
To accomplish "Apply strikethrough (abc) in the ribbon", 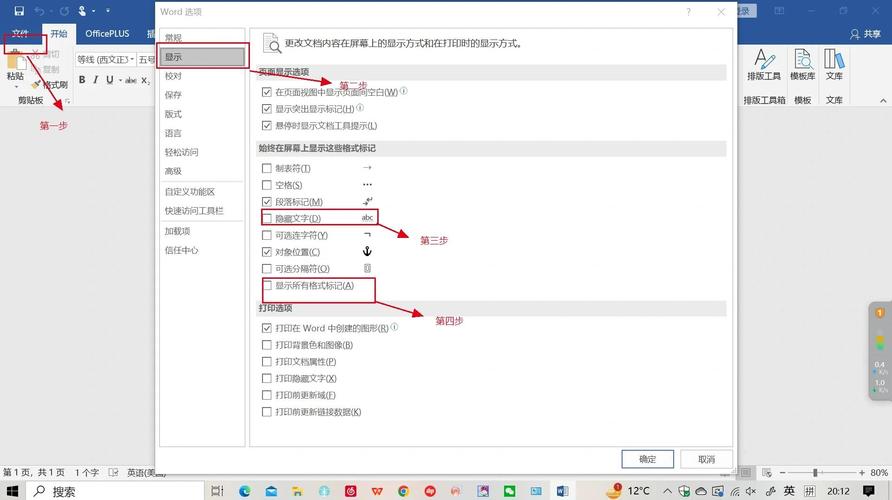I will 131,80.
